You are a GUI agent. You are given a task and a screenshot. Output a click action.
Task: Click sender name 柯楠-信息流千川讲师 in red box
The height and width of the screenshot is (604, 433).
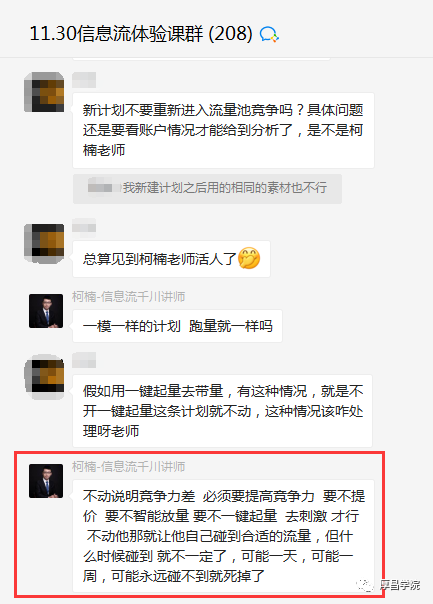tap(128, 467)
